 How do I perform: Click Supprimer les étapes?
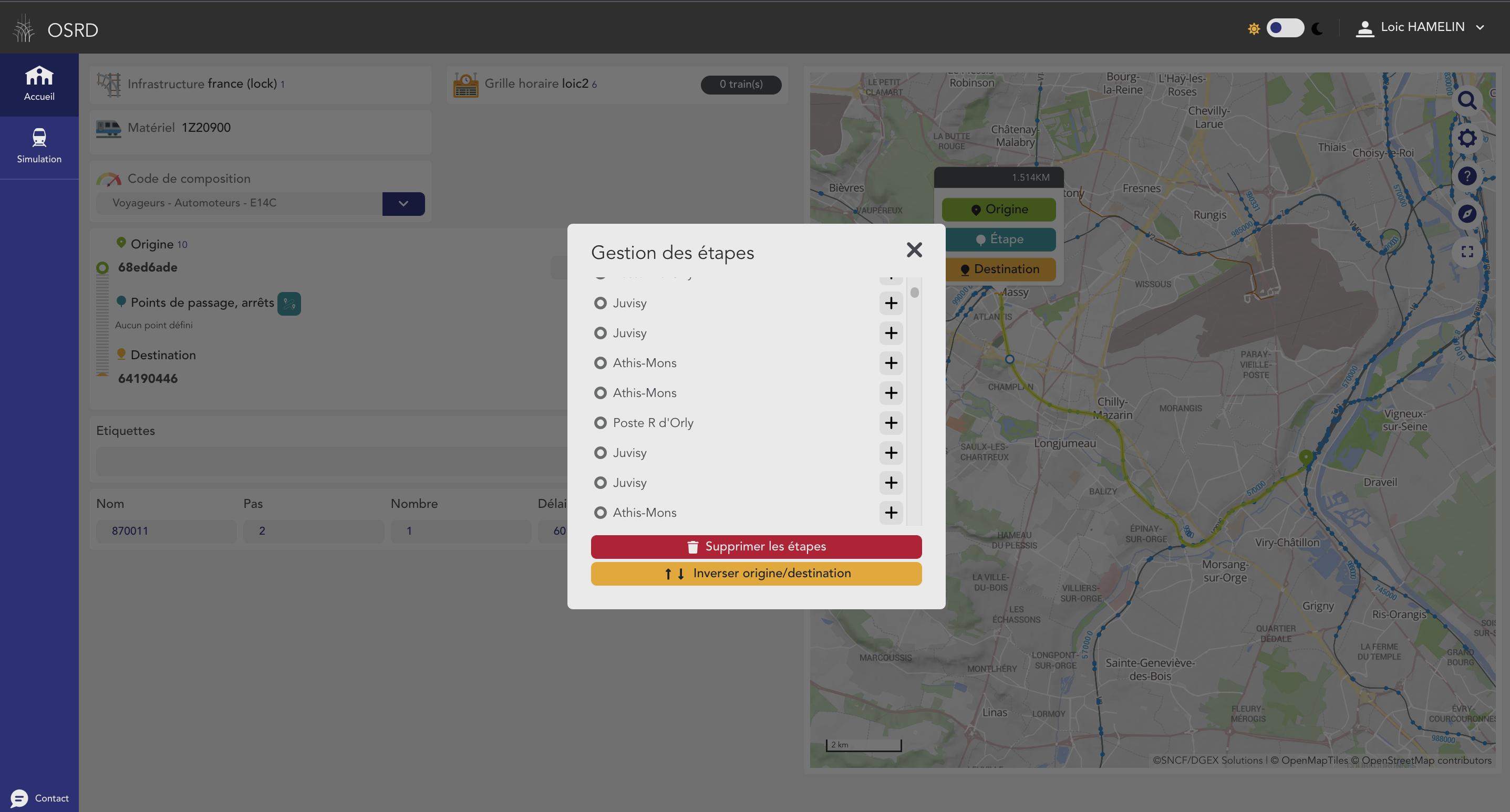[756, 546]
